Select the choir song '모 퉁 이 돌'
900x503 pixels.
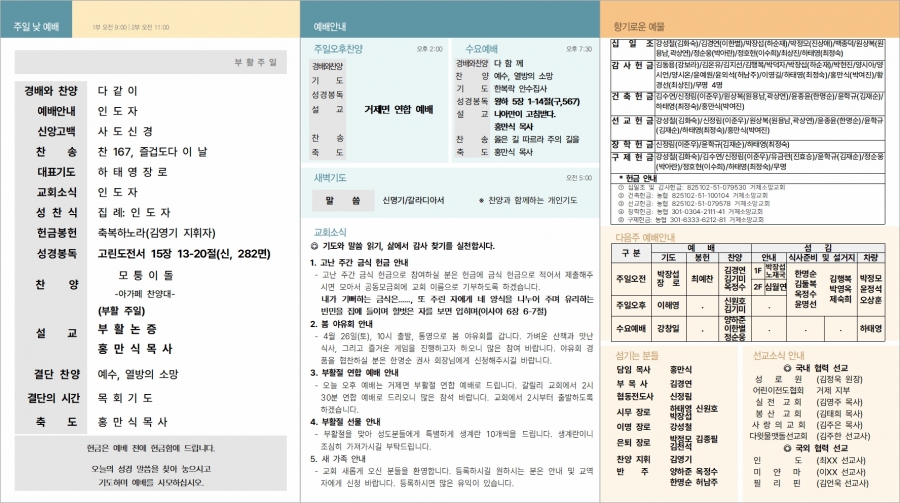[146, 276]
